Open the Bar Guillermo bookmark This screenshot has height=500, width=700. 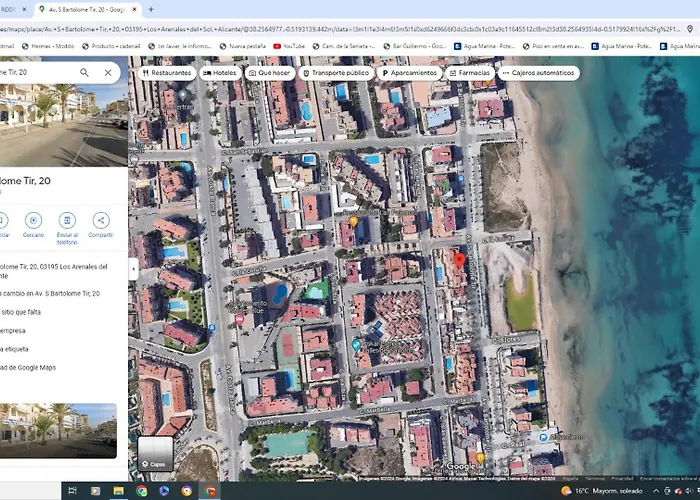(x=414, y=46)
